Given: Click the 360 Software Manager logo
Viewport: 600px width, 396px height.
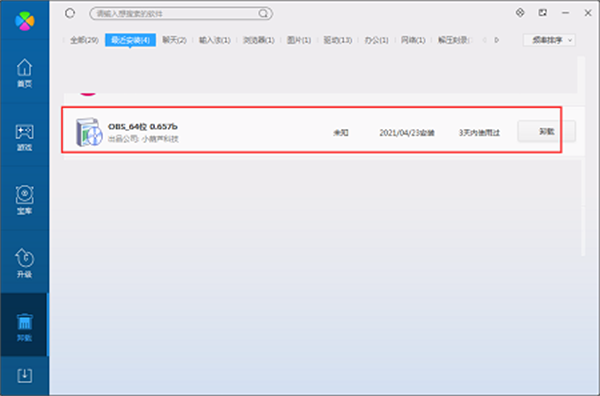Looking at the screenshot, I should click(24, 21).
